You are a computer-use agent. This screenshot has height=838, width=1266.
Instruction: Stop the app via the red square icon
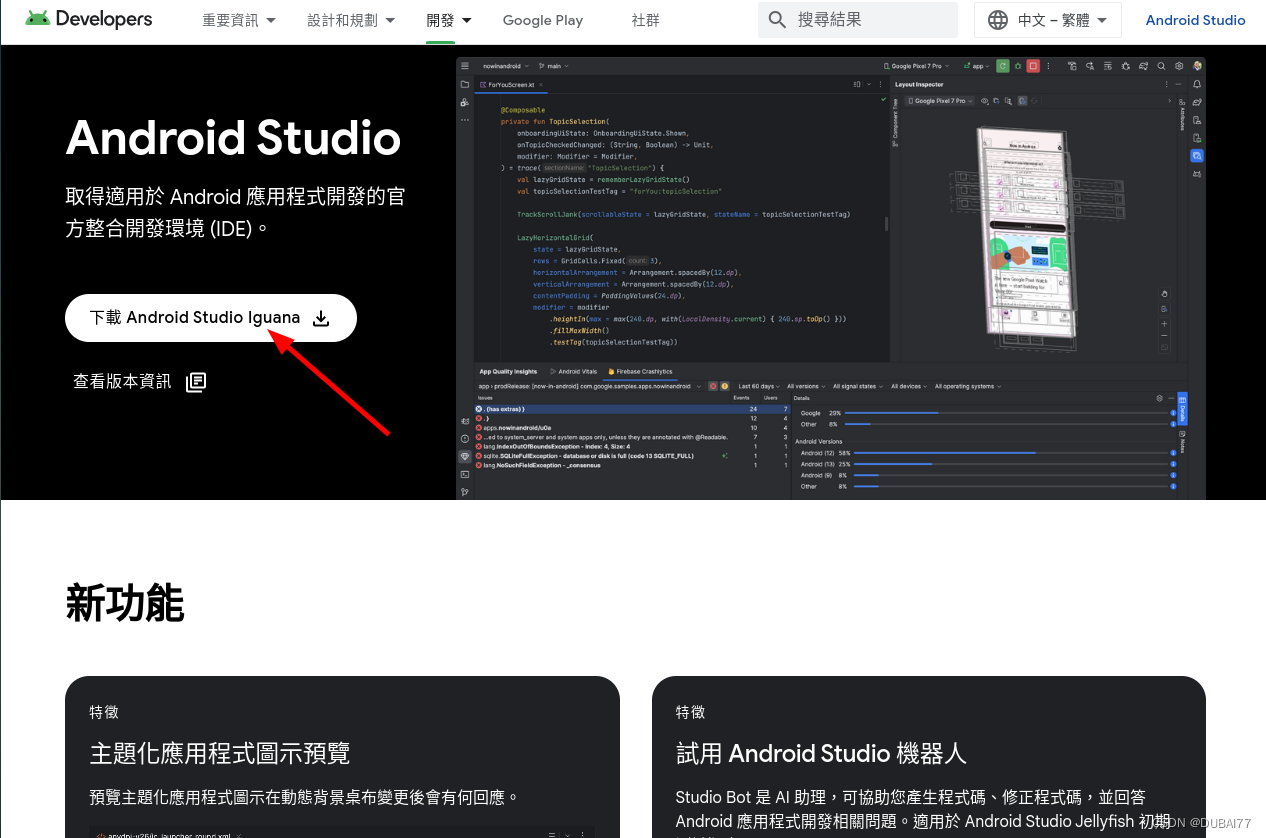click(x=1032, y=66)
